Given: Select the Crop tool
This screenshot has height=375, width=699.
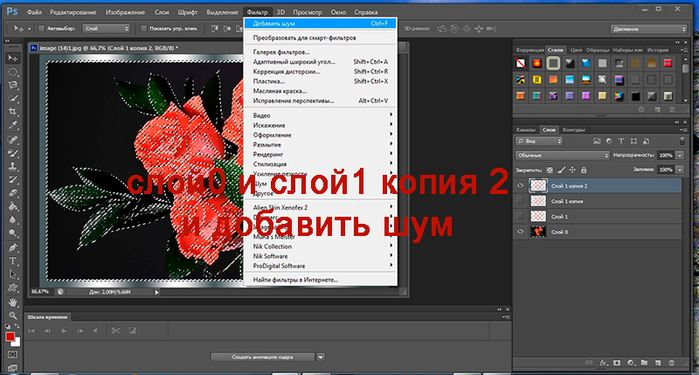Looking at the screenshot, I should pos(12,112).
